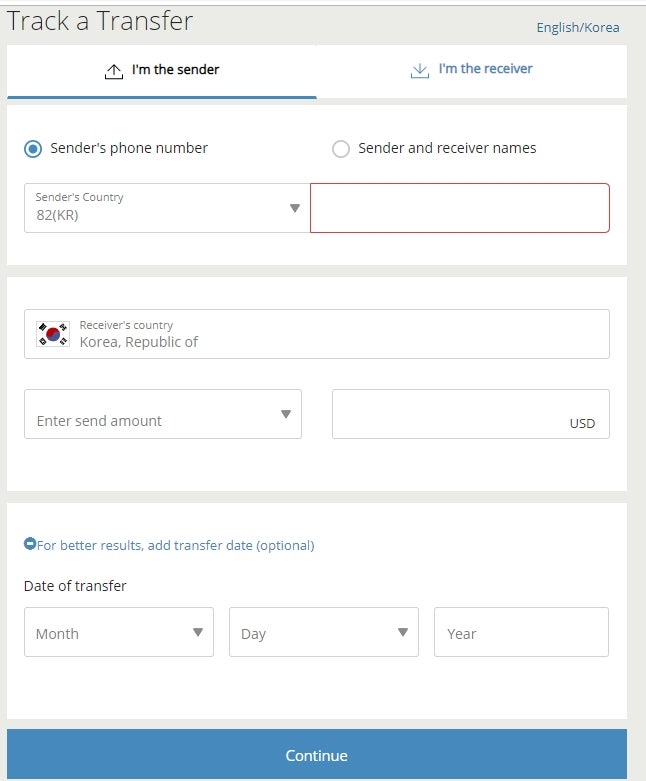646x781 pixels.
Task: Click the blue minus collapse icon
Action: pyautogui.click(x=30, y=543)
